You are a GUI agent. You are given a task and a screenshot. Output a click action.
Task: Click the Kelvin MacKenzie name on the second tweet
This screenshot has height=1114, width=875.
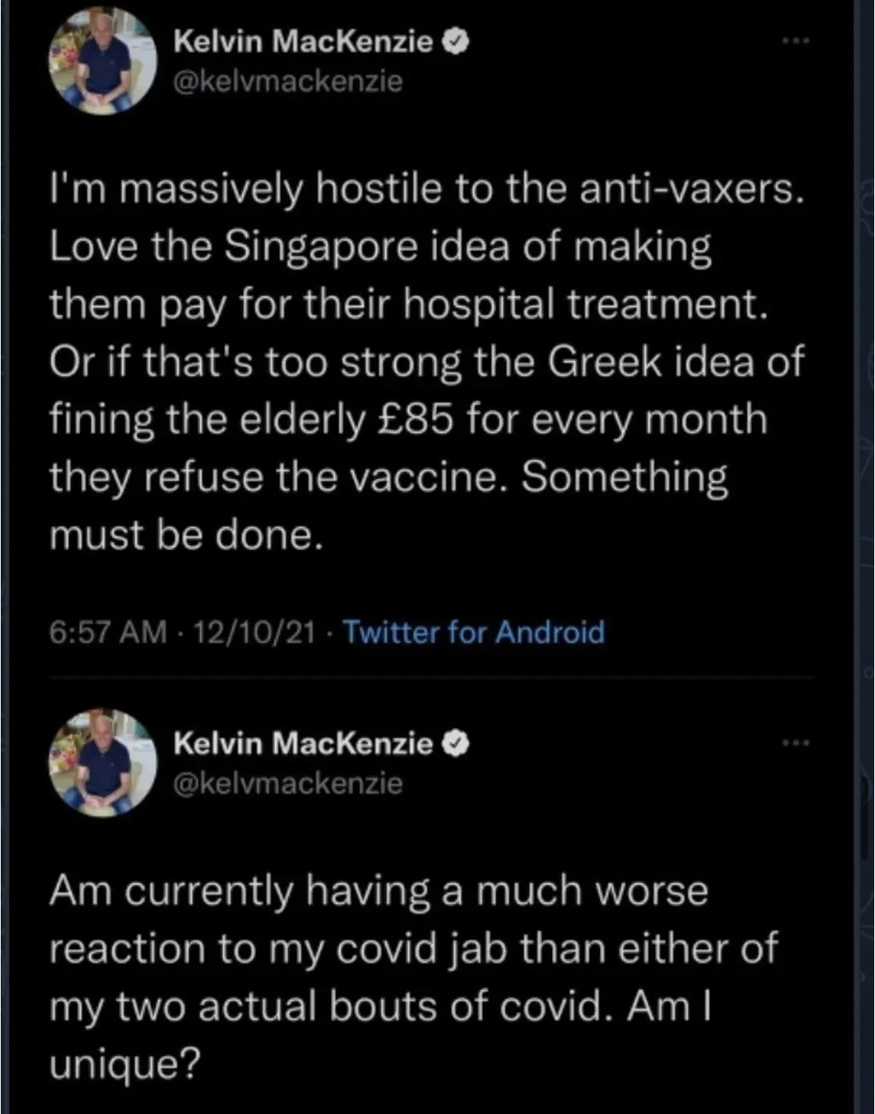[303, 742]
